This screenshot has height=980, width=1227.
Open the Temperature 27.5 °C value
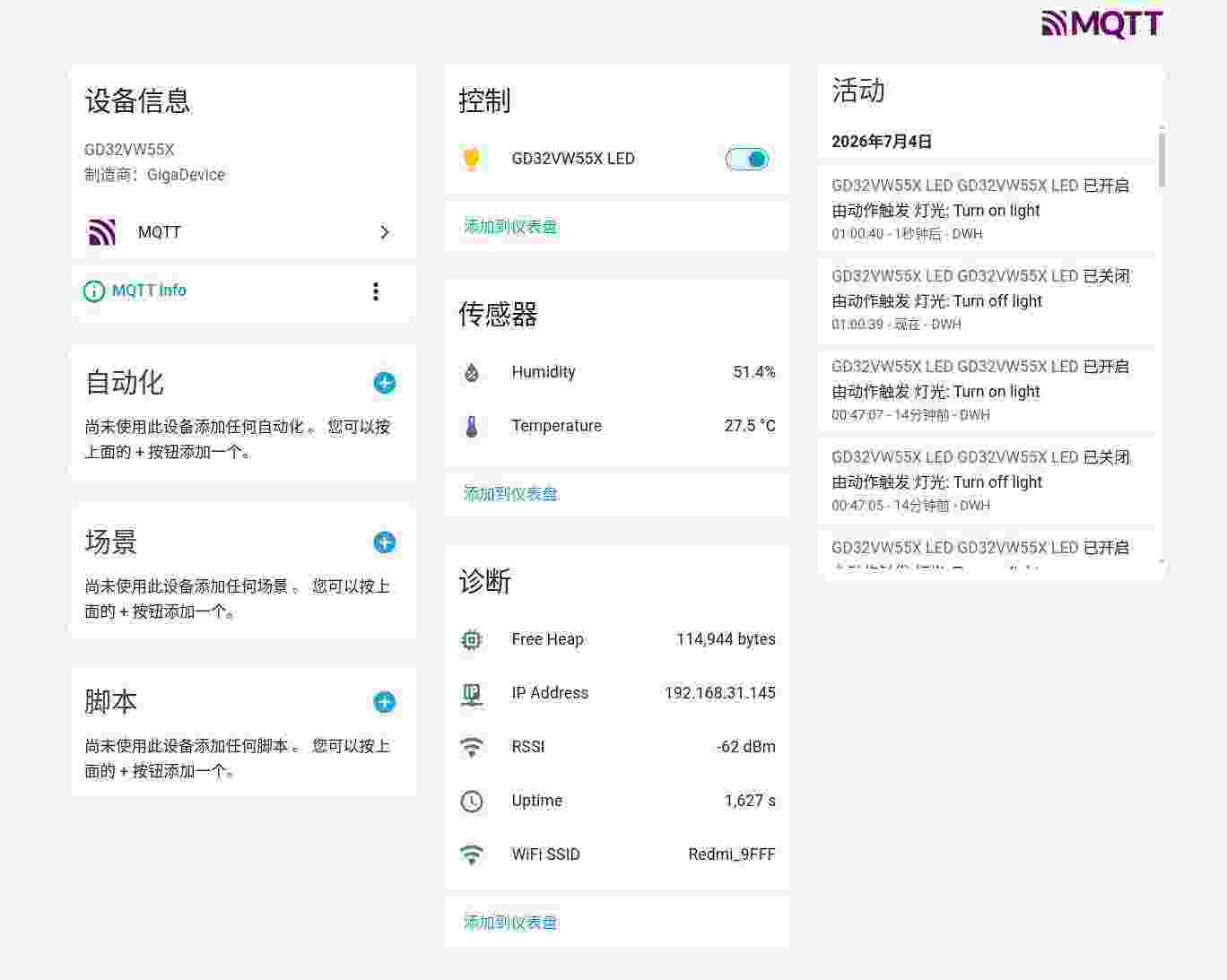tap(750, 426)
